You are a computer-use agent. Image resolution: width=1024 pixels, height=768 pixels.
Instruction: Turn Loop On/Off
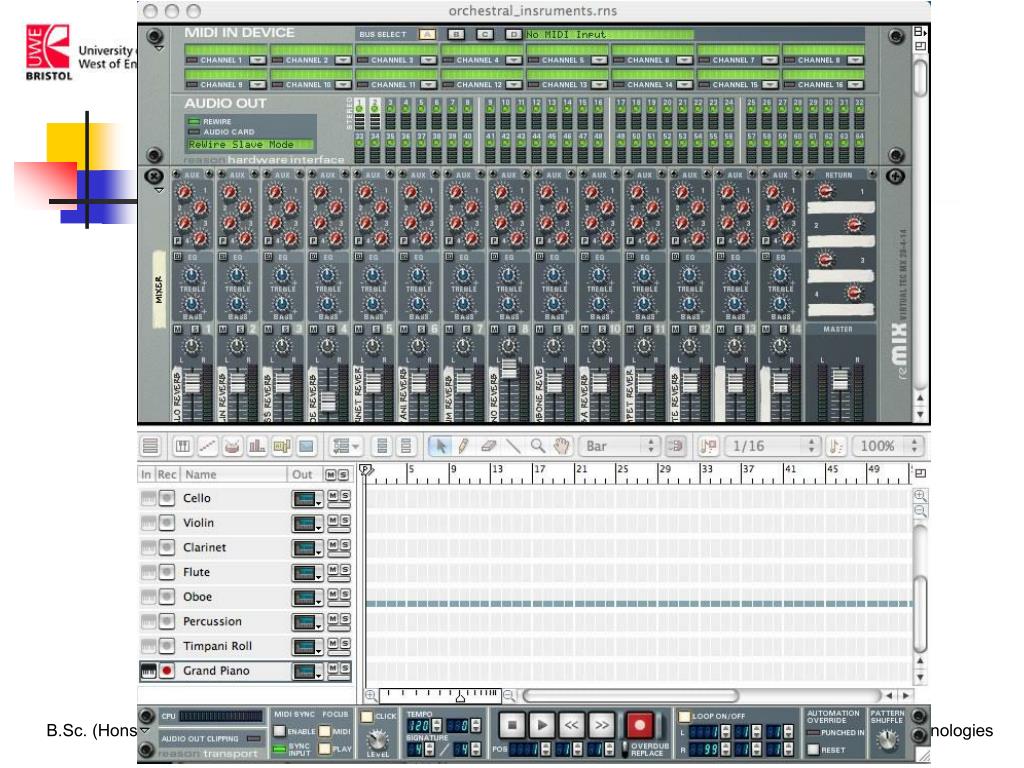684,716
